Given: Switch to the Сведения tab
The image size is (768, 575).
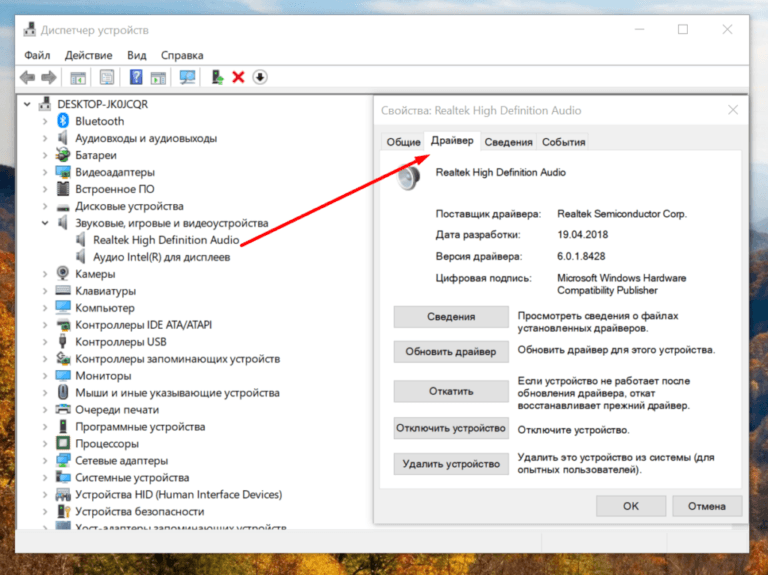Looking at the screenshot, I should [x=508, y=142].
